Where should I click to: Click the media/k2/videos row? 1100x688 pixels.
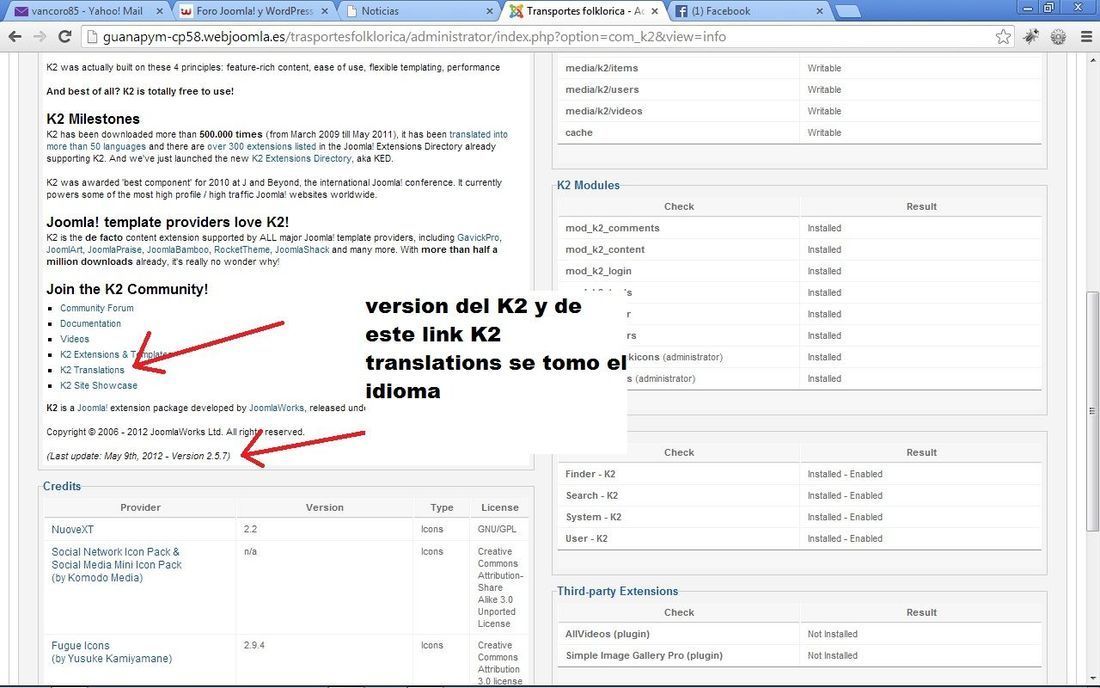point(799,111)
